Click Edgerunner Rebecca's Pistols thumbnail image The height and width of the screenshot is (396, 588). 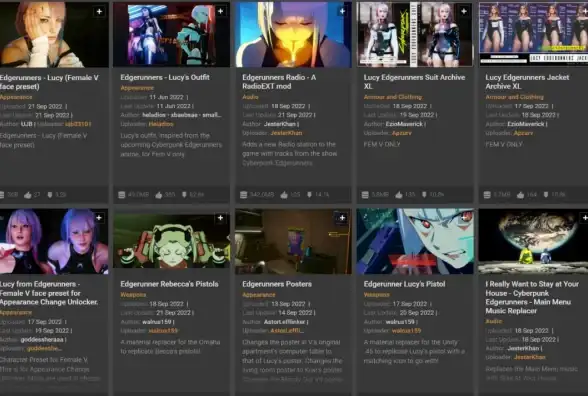pyautogui.click(x=171, y=241)
